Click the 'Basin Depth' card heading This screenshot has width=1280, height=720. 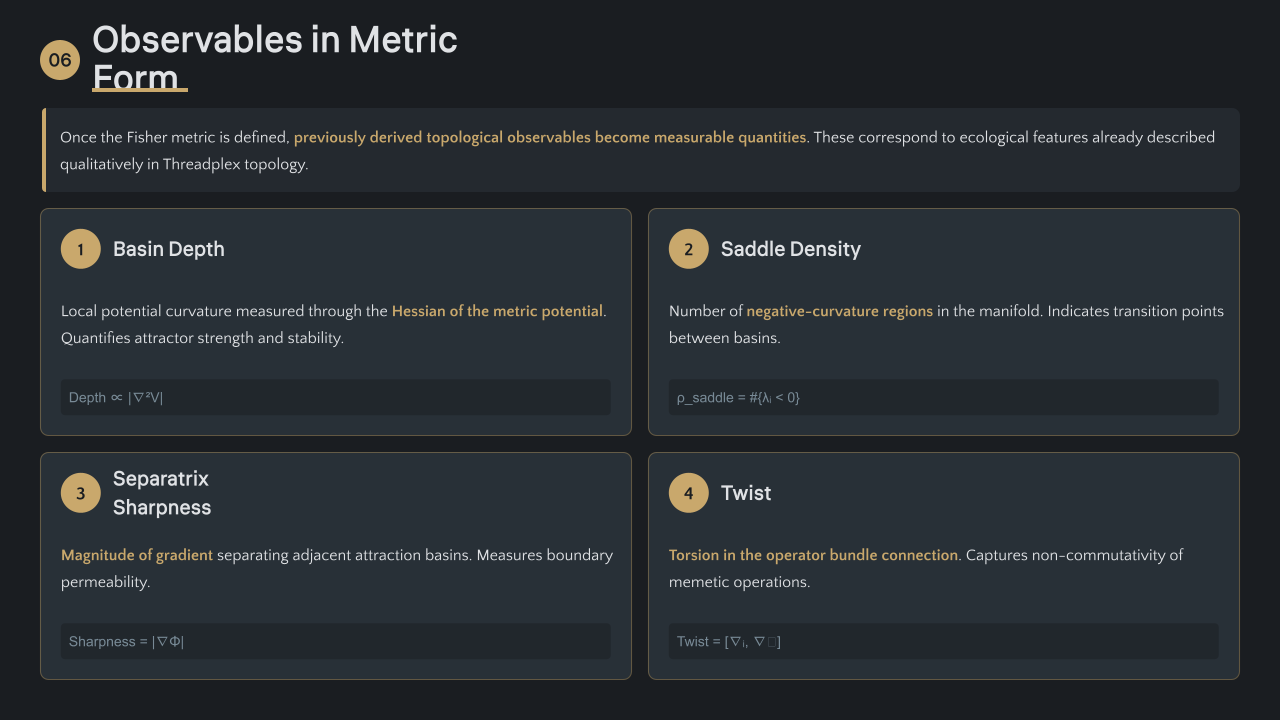[x=168, y=249]
